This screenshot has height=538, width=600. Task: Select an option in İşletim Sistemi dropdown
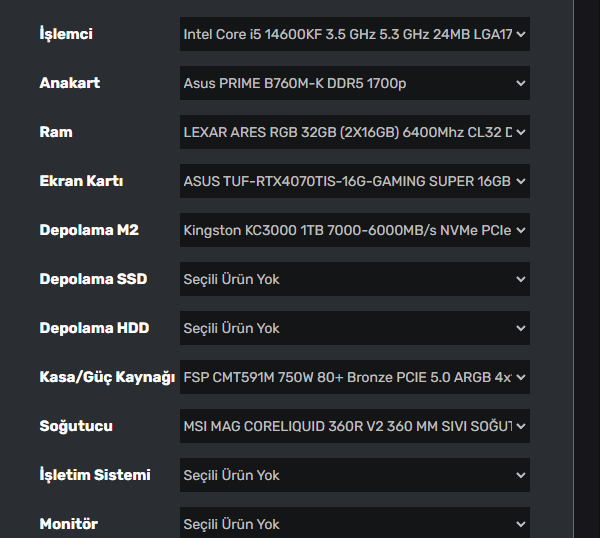point(354,475)
